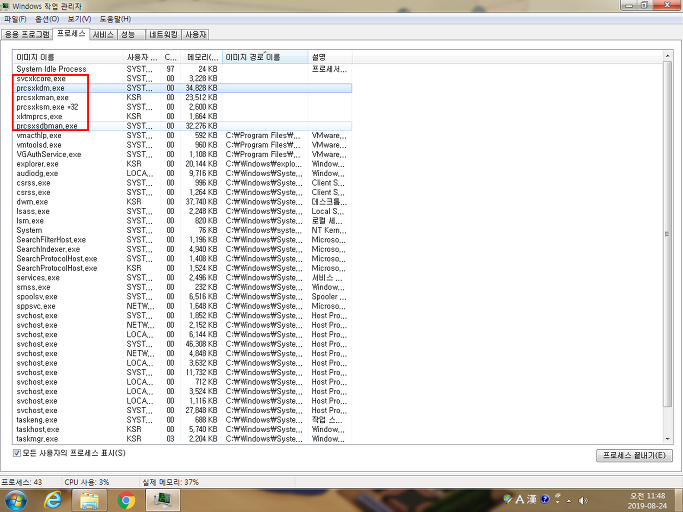Screen dimensions: 683x512
Task: Select the audiodg.exe process
Action: (x=182, y=173)
